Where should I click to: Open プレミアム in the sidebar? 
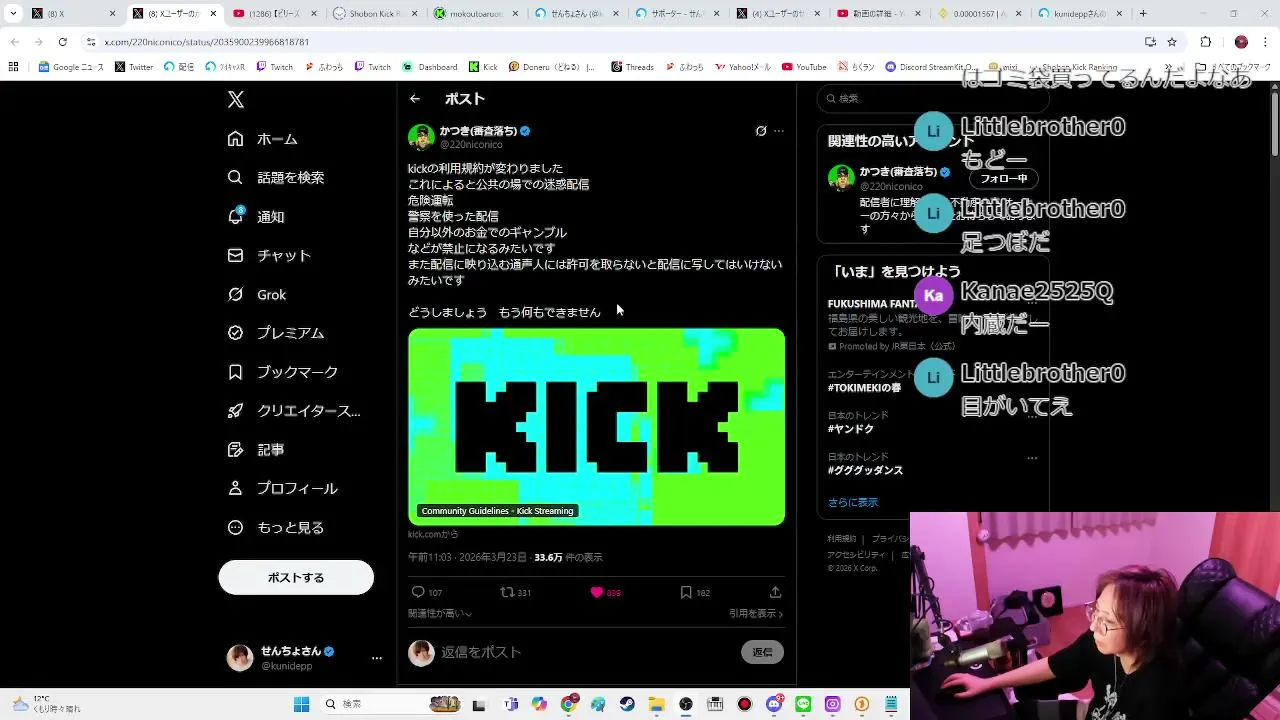pos(276,333)
